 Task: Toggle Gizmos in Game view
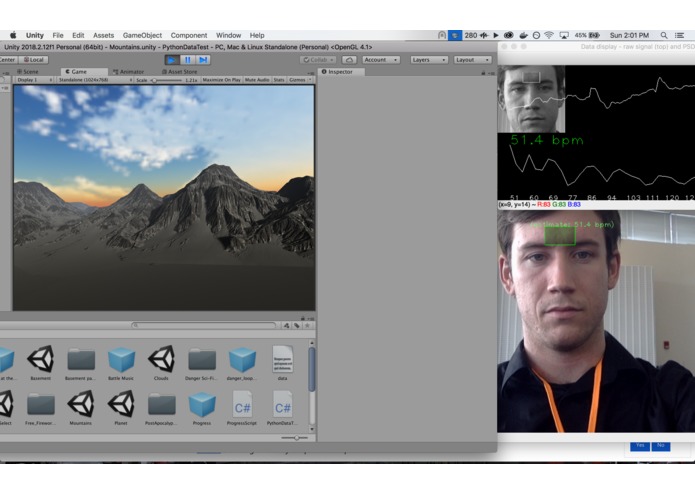pyautogui.click(x=297, y=80)
